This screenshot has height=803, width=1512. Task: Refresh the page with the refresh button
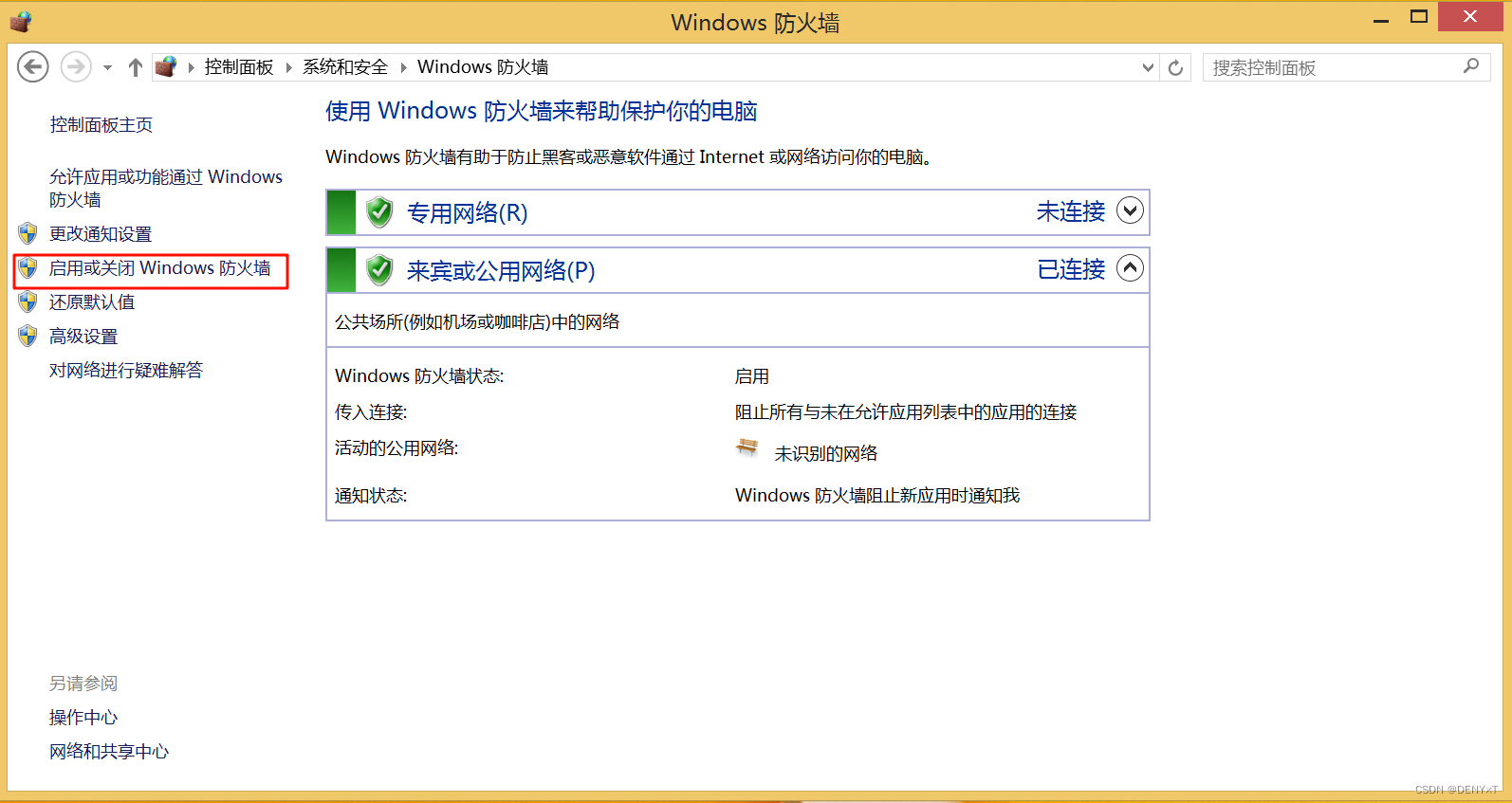coord(1175,67)
